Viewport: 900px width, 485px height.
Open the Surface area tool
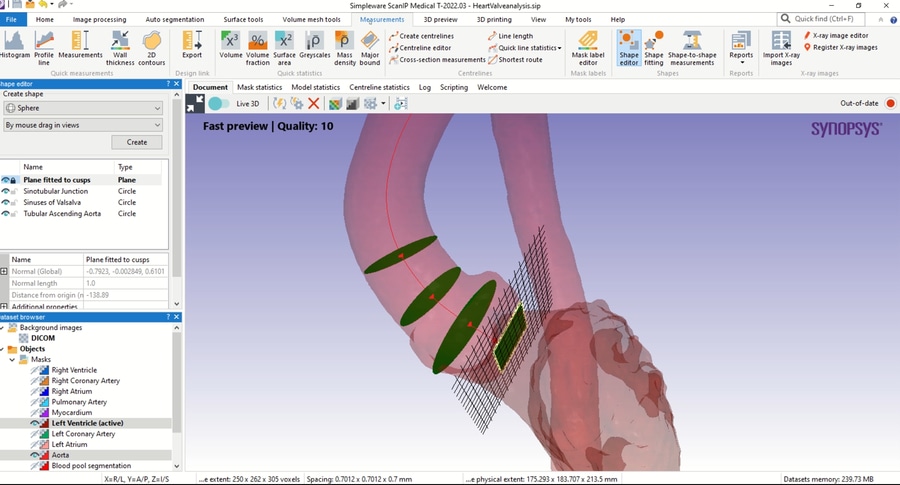click(x=284, y=48)
